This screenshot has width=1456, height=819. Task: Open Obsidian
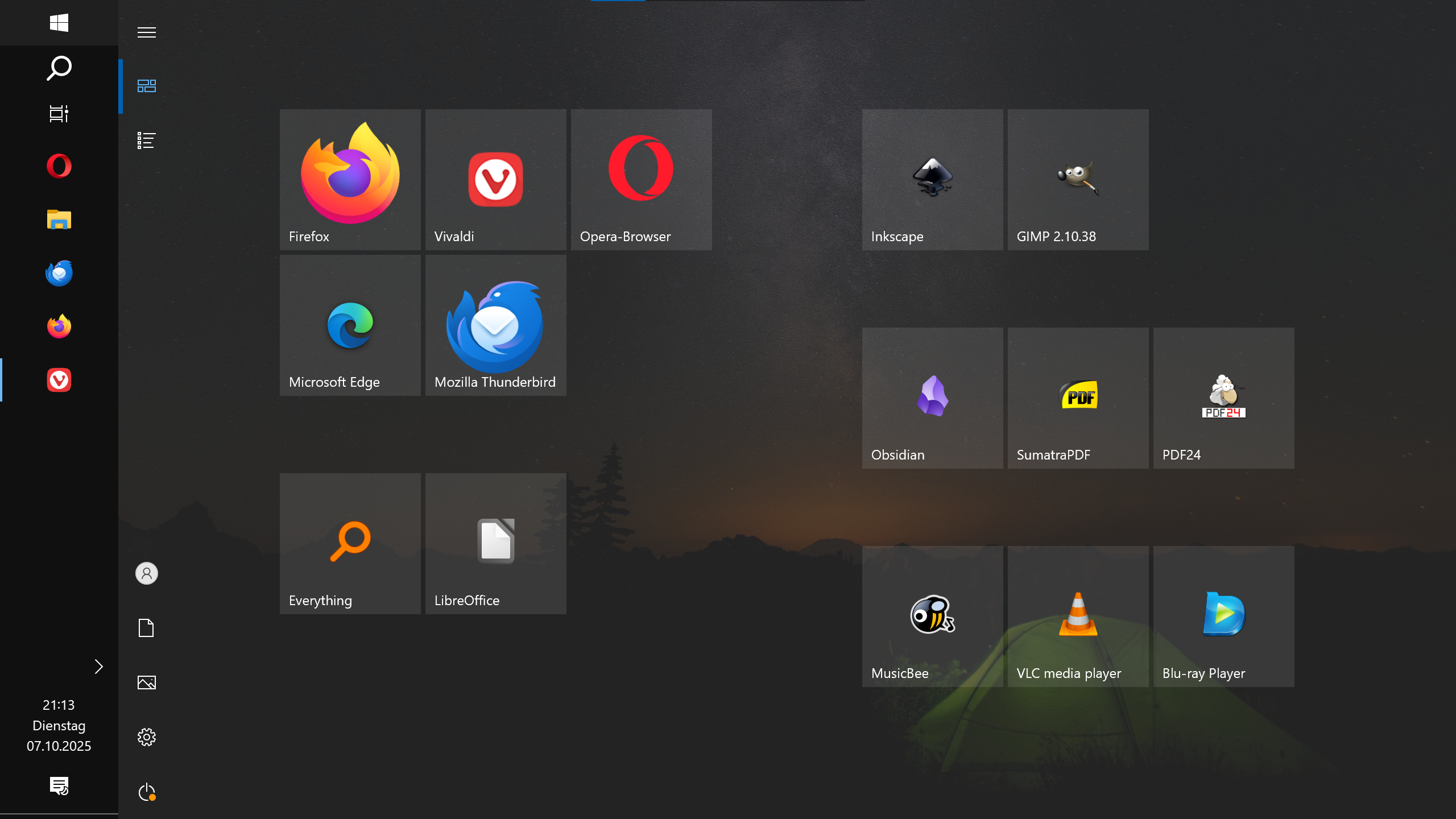(932, 398)
